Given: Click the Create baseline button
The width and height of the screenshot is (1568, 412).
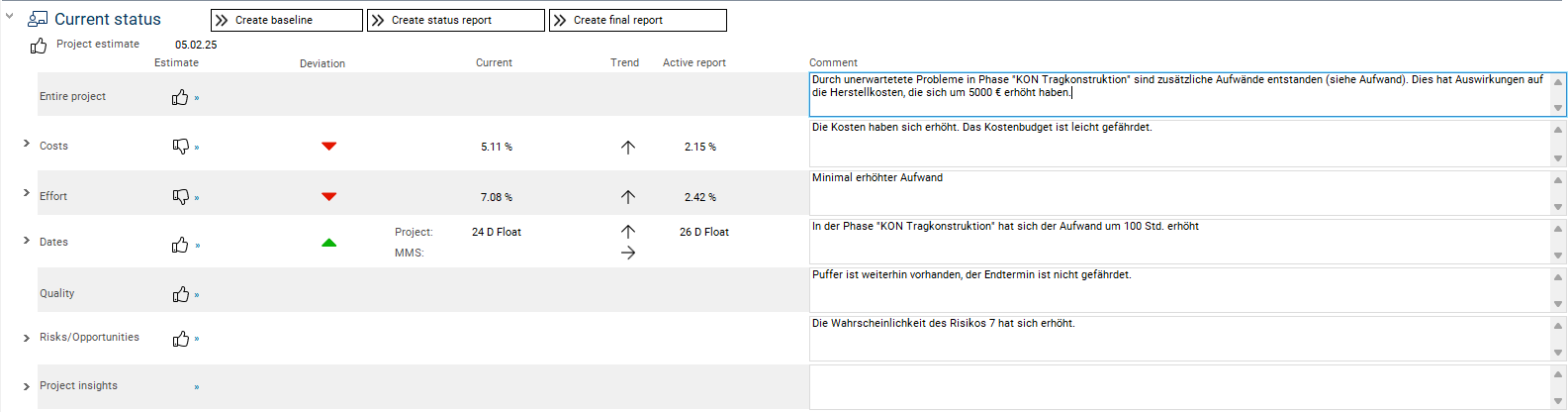Looking at the screenshot, I should (x=287, y=20).
